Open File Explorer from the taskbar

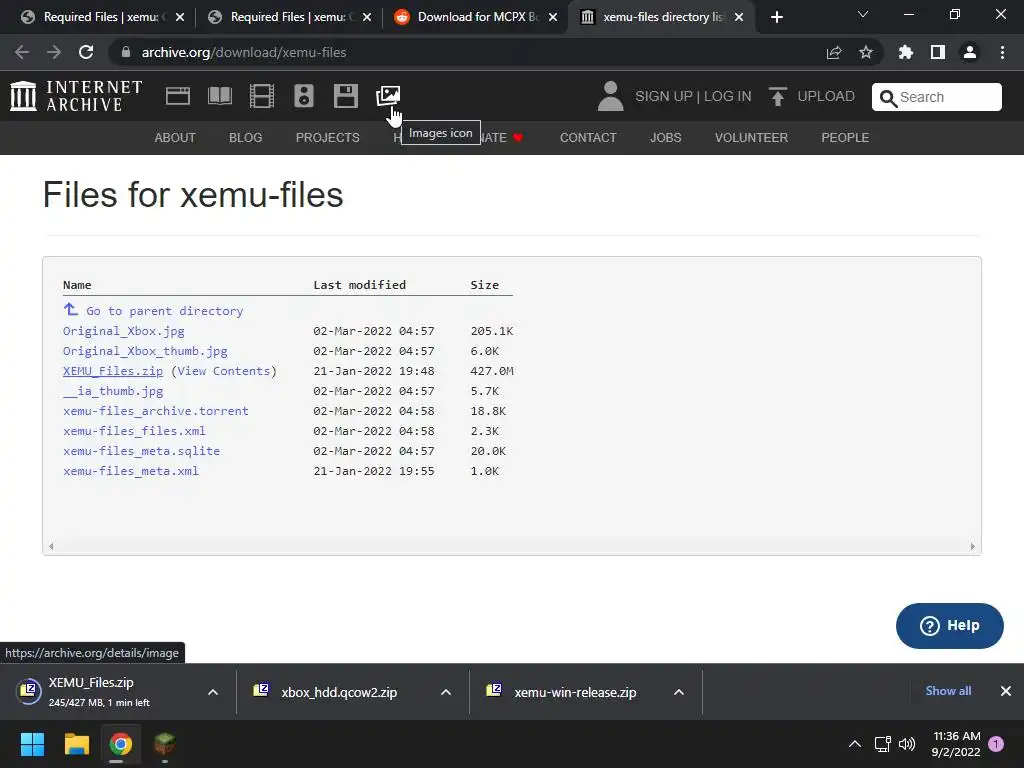[x=76, y=744]
